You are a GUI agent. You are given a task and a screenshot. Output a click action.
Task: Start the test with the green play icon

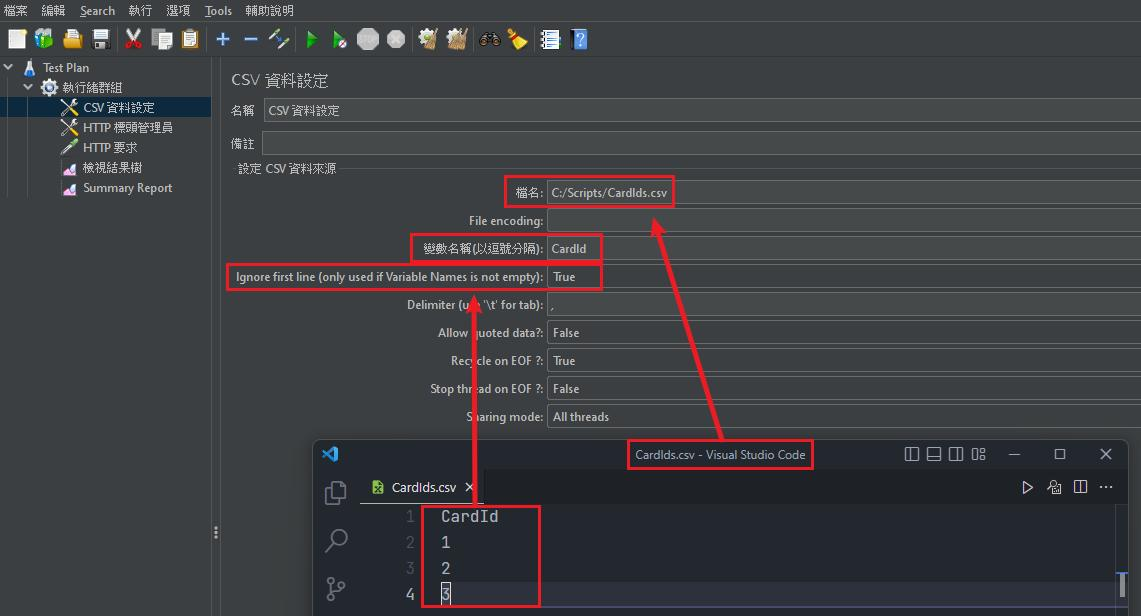tap(312, 39)
